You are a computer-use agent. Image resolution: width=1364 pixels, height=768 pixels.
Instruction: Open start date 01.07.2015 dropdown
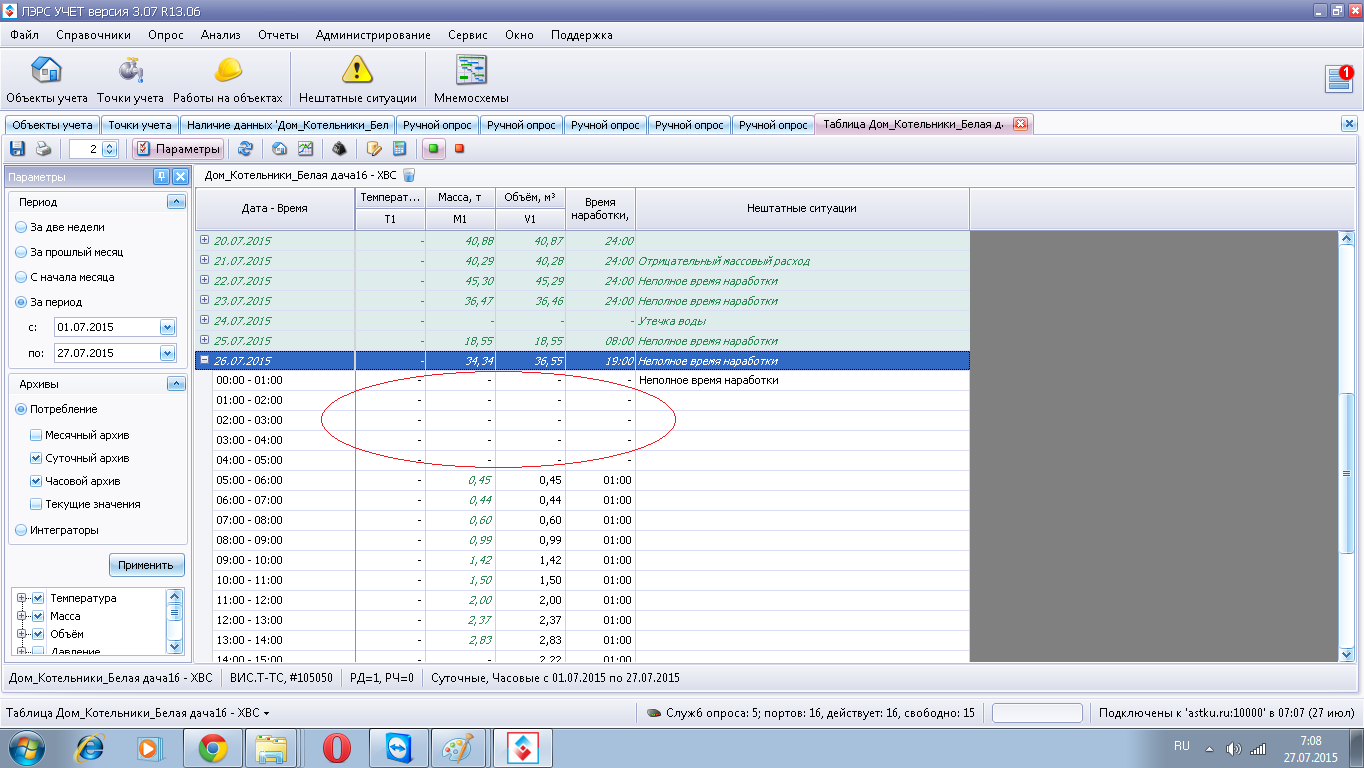click(x=167, y=327)
